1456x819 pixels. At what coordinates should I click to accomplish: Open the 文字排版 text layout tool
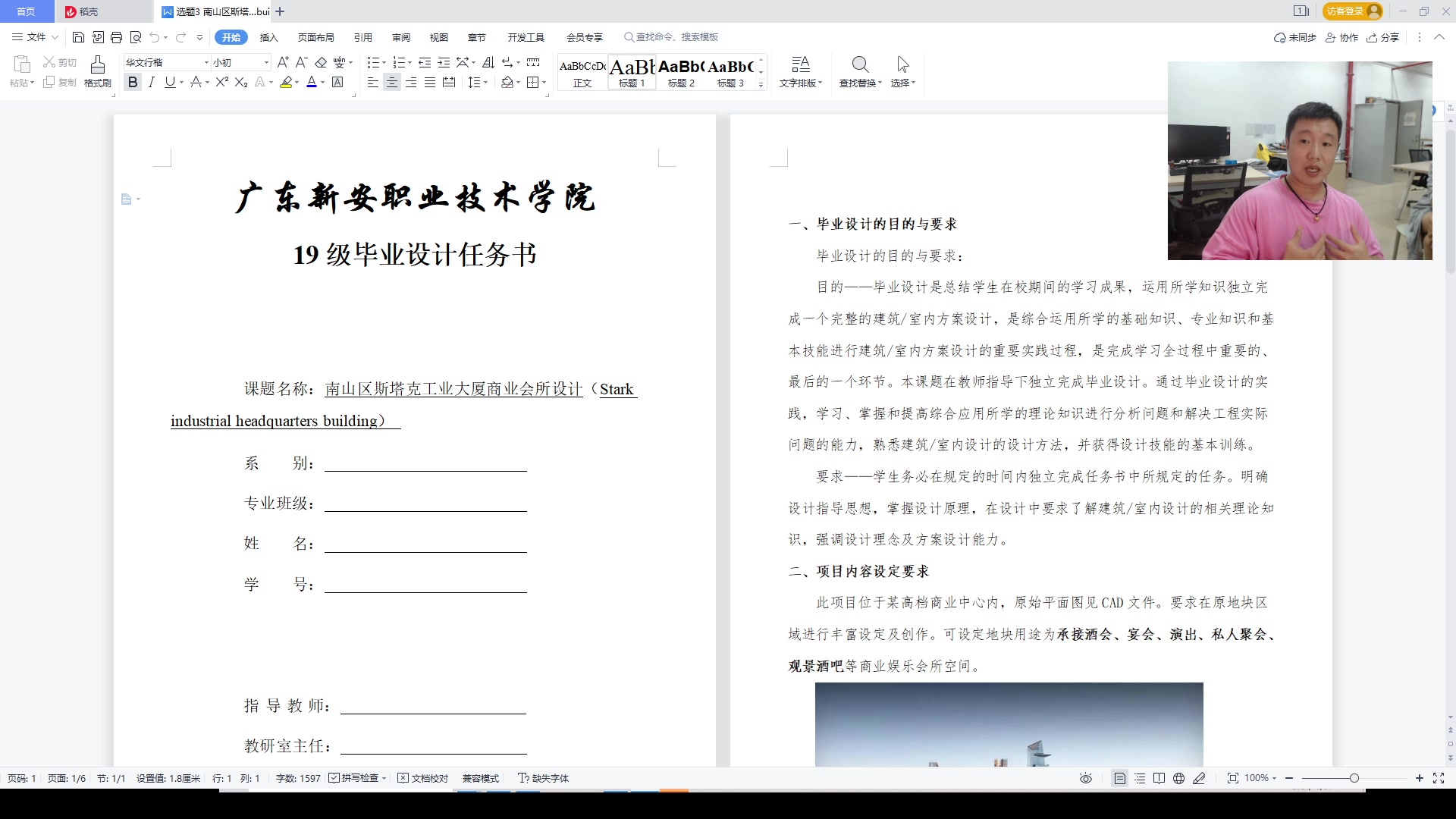point(800,72)
